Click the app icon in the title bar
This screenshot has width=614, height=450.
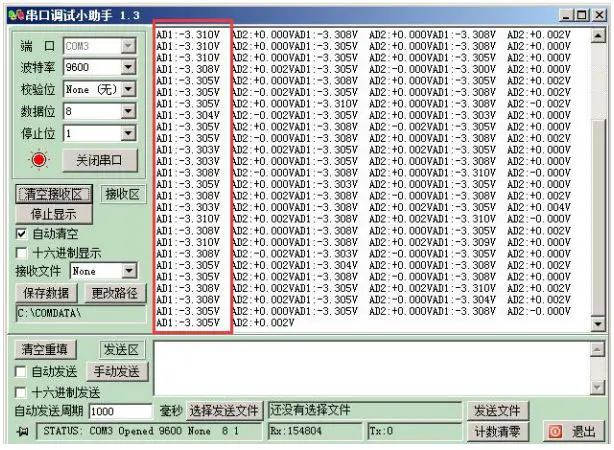(x=16, y=15)
